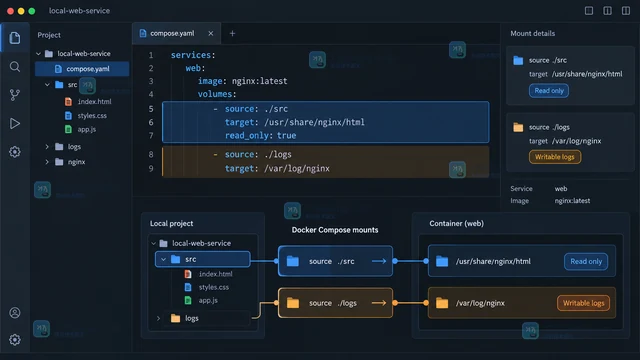This screenshot has height=360, width=640.
Task: Click code line 'image: nginx:latest'
Action: [x=242, y=81]
